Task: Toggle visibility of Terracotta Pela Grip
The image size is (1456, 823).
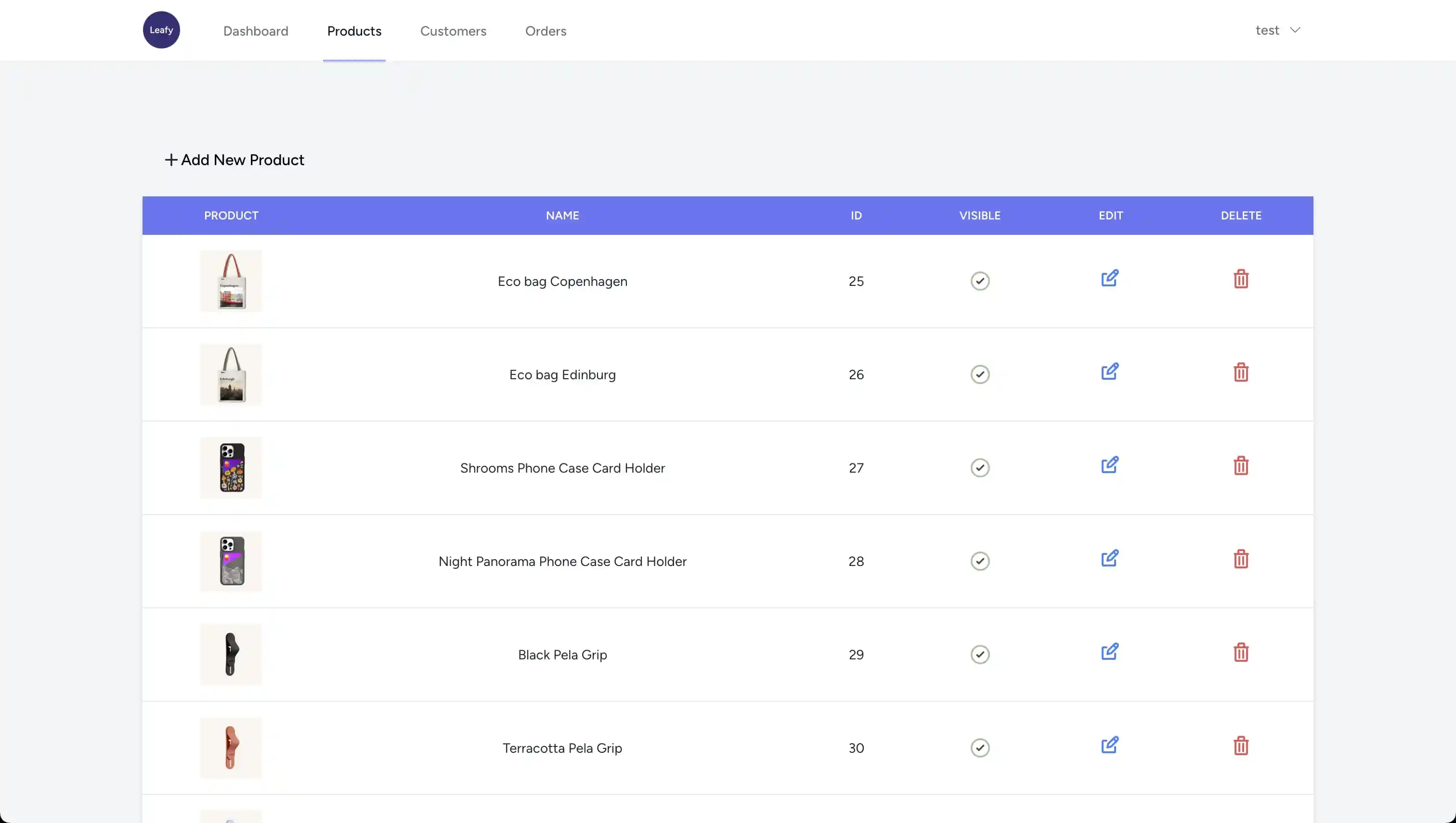Action: point(979,747)
